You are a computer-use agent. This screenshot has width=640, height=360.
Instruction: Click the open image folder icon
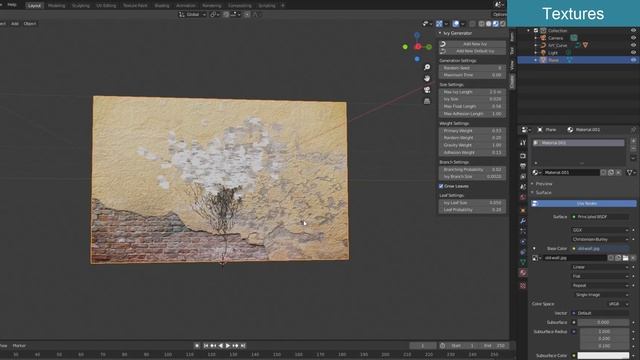coord(625,258)
